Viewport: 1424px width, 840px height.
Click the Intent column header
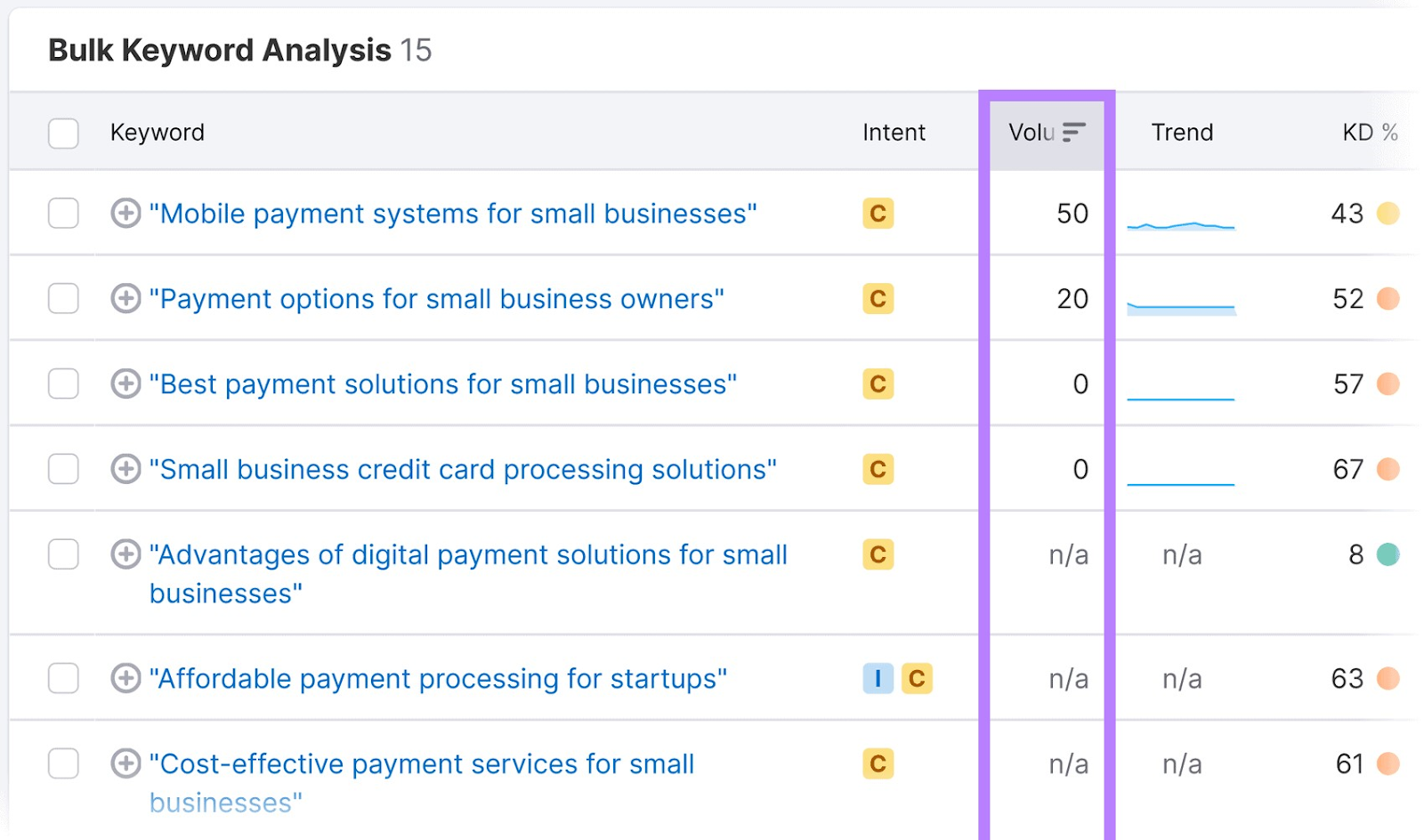point(894,133)
